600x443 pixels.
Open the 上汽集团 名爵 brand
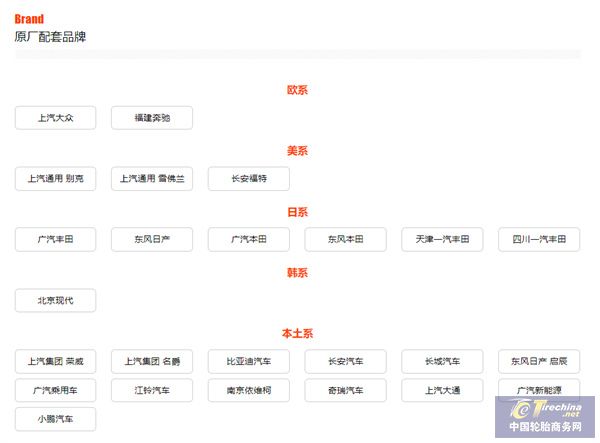pos(152,361)
